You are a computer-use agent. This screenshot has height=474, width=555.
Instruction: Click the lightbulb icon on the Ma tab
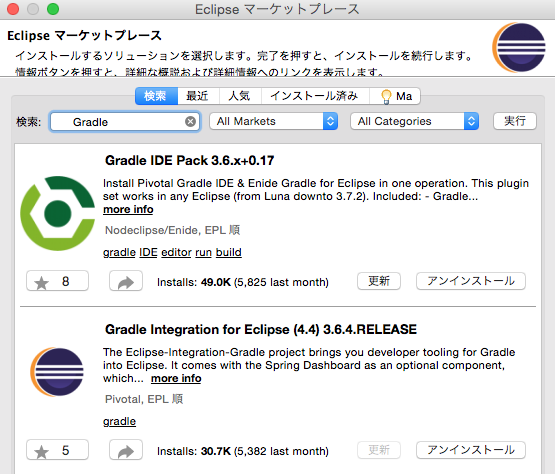click(386, 96)
